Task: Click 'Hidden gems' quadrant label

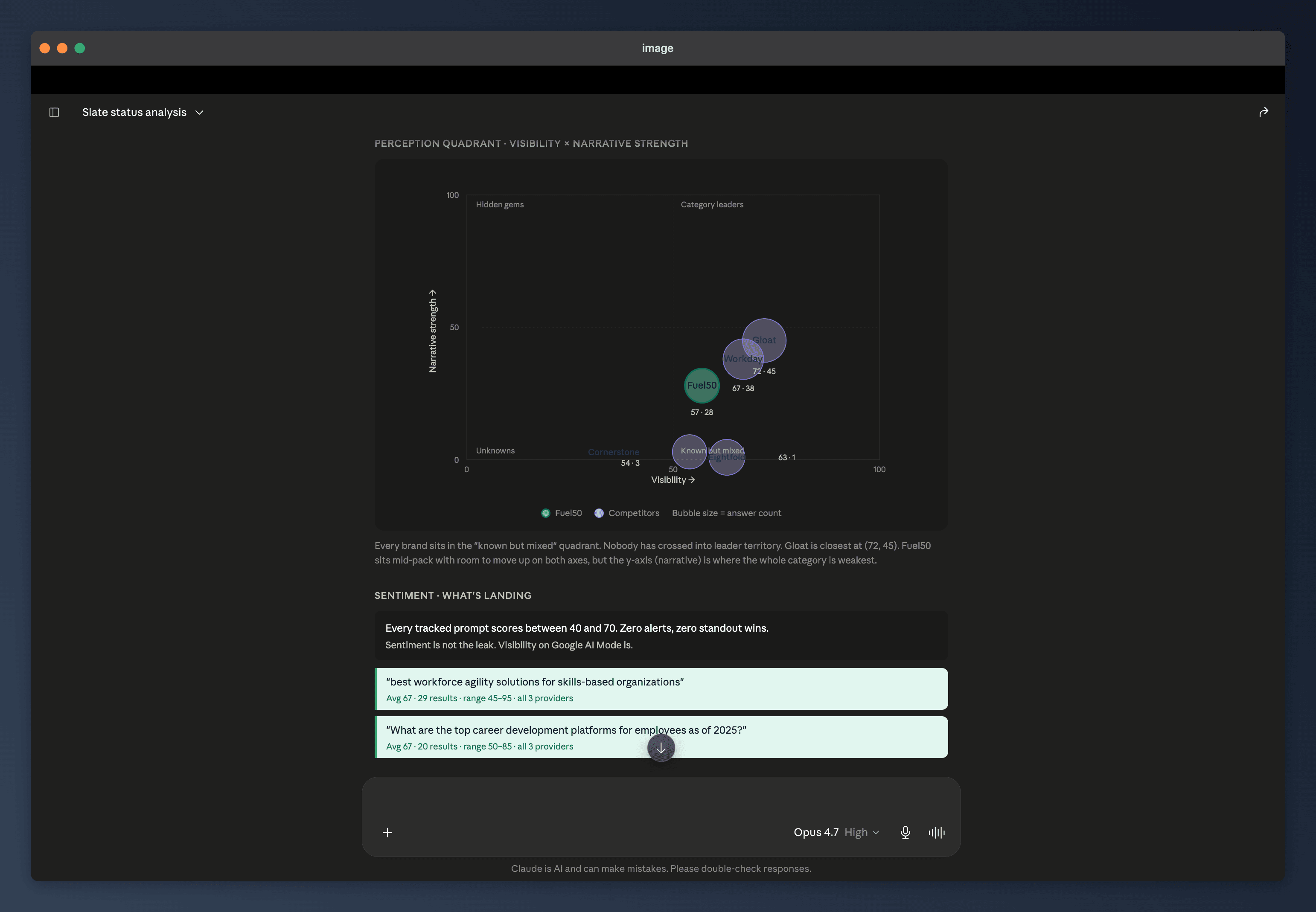Action: click(x=500, y=205)
